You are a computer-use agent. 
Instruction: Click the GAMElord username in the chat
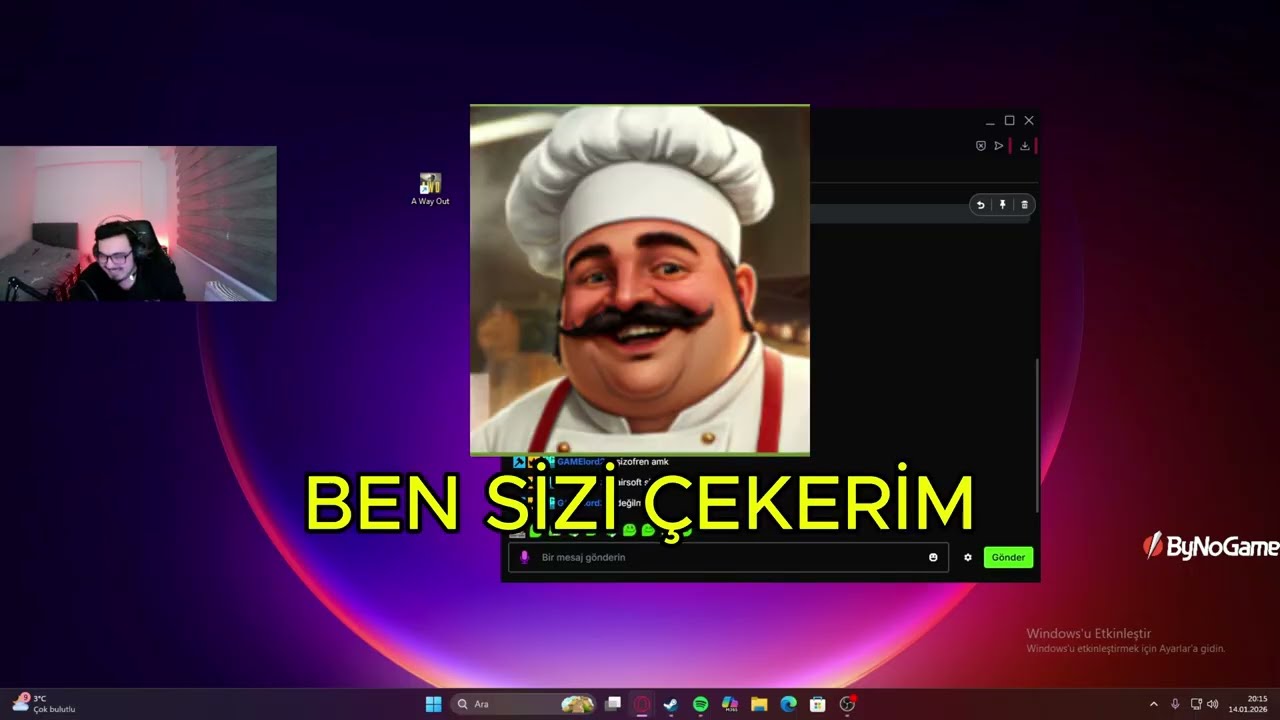point(580,462)
